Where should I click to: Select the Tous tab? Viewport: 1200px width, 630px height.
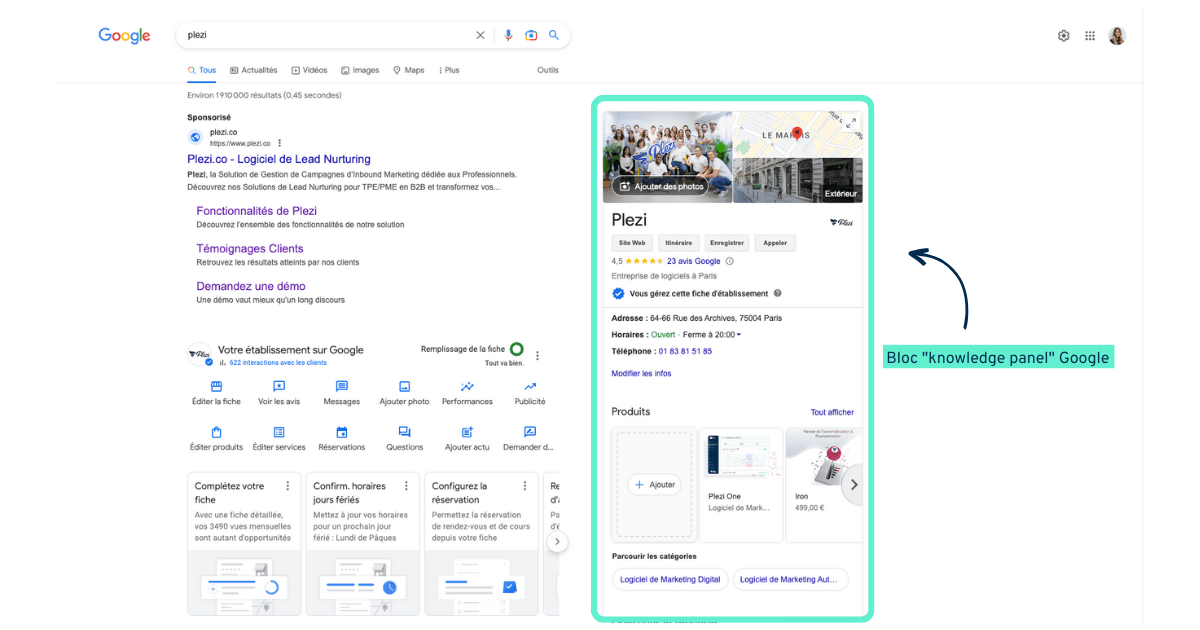[x=201, y=70]
